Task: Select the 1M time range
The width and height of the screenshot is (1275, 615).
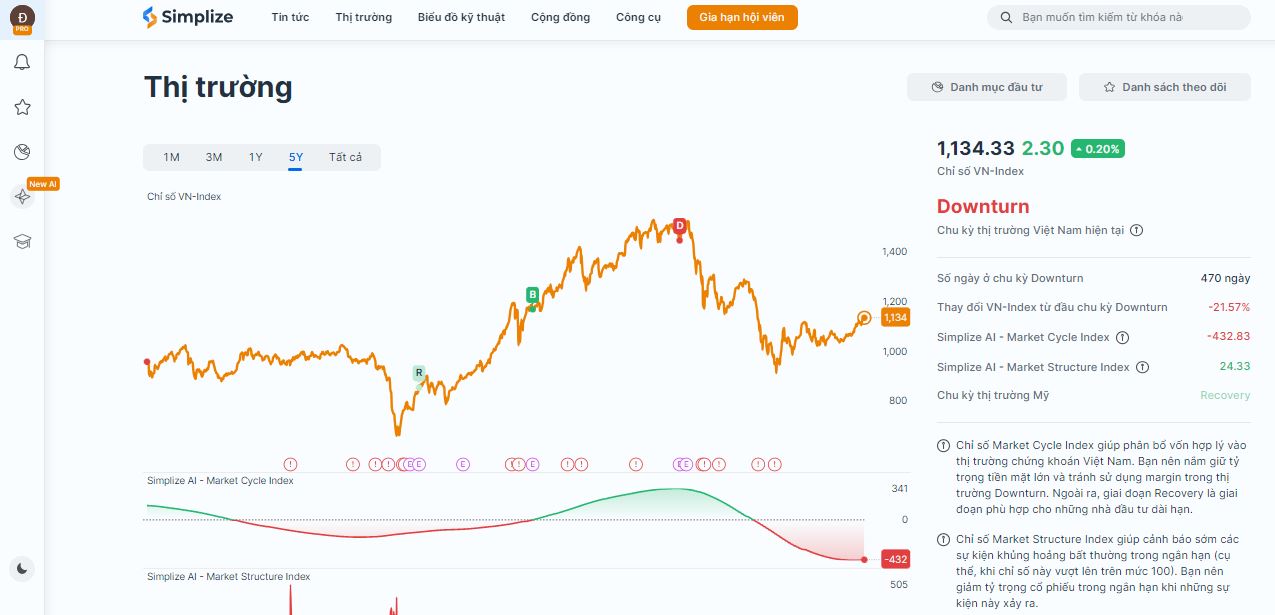Action: [x=171, y=157]
